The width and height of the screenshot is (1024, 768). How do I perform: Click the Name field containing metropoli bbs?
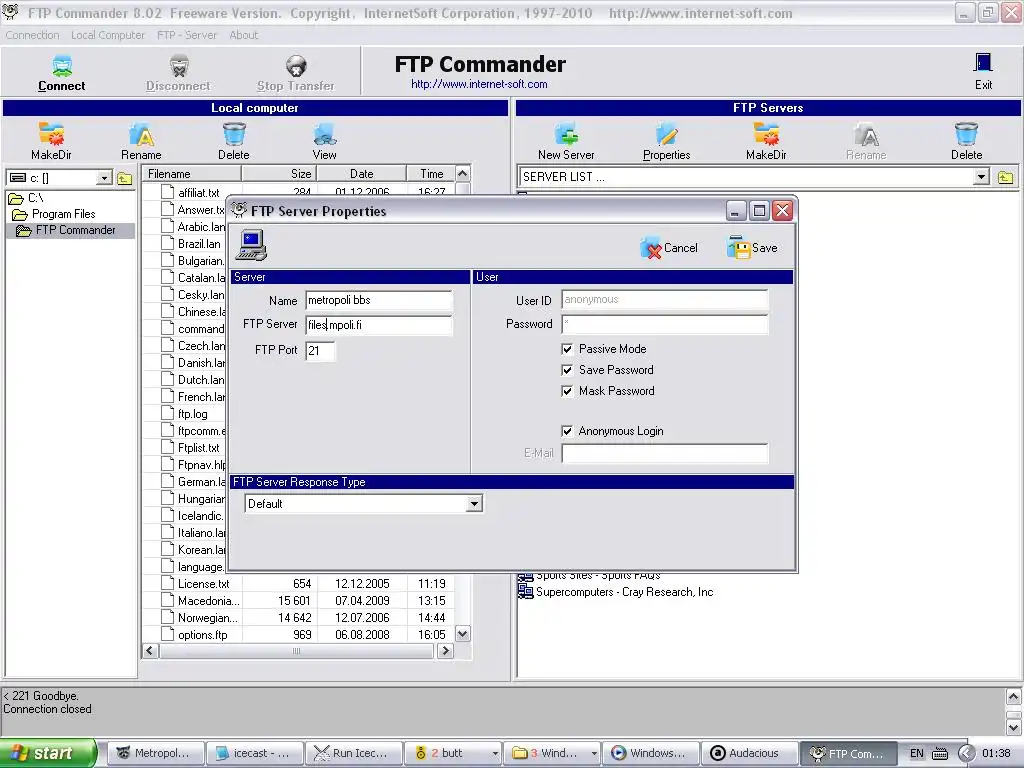[379, 300]
